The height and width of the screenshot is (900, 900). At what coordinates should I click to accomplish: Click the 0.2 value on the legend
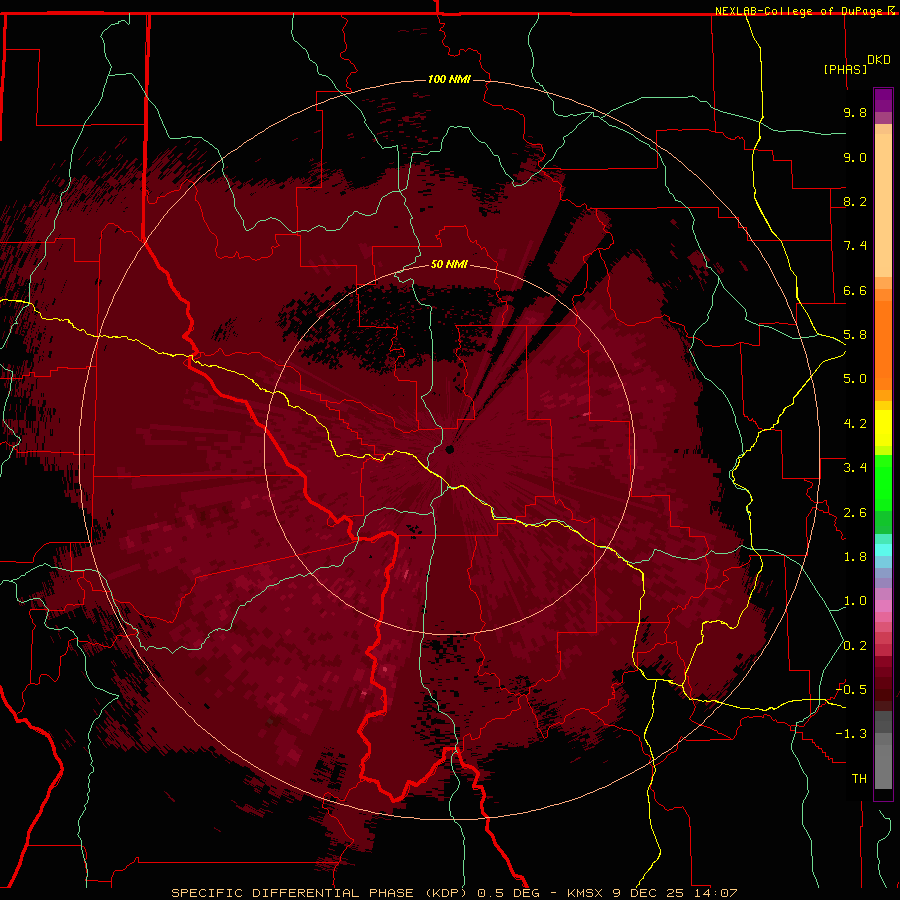pyautogui.click(x=855, y=646)
